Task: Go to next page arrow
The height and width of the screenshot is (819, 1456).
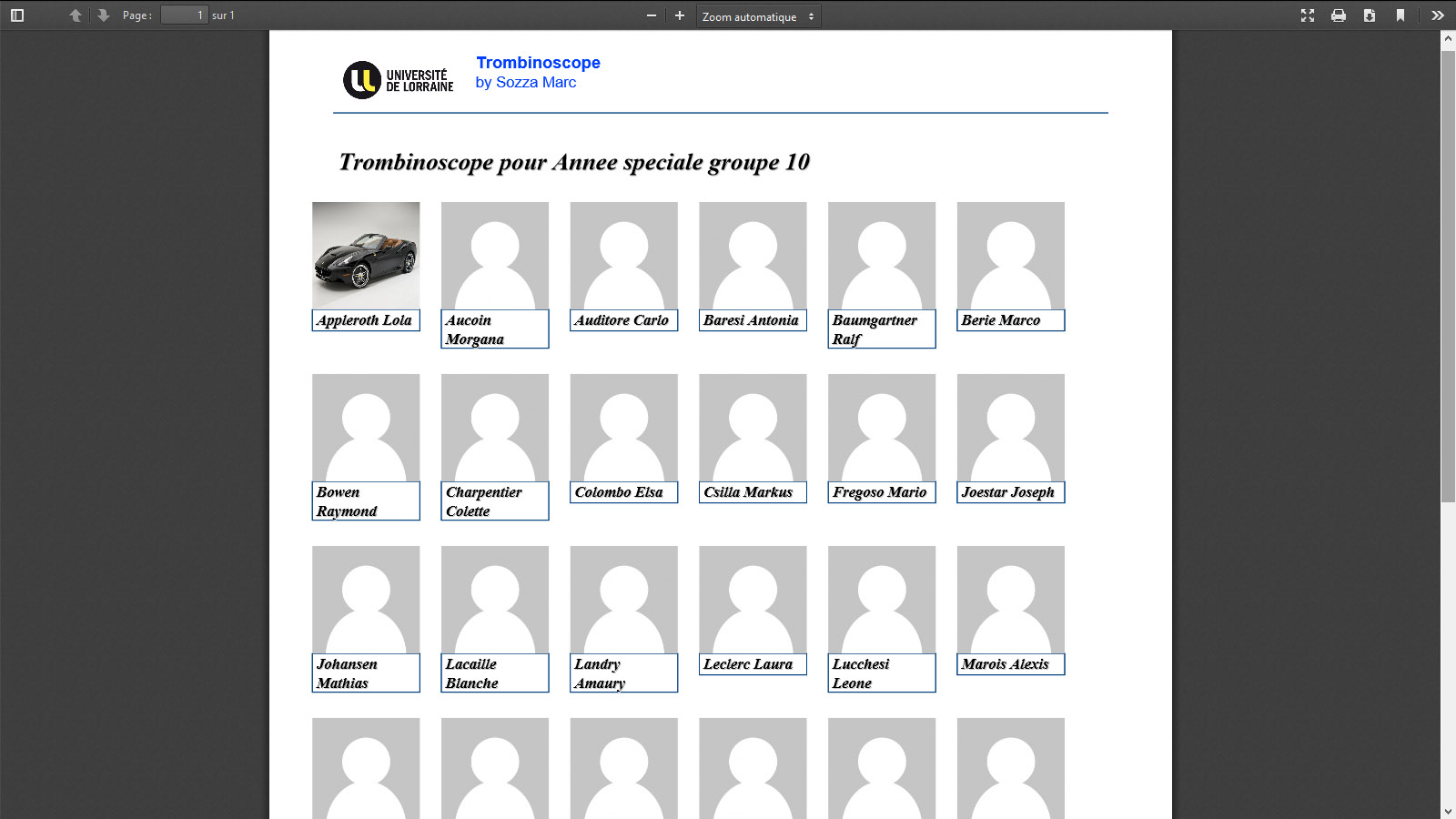Action: [x=103, y=15]
